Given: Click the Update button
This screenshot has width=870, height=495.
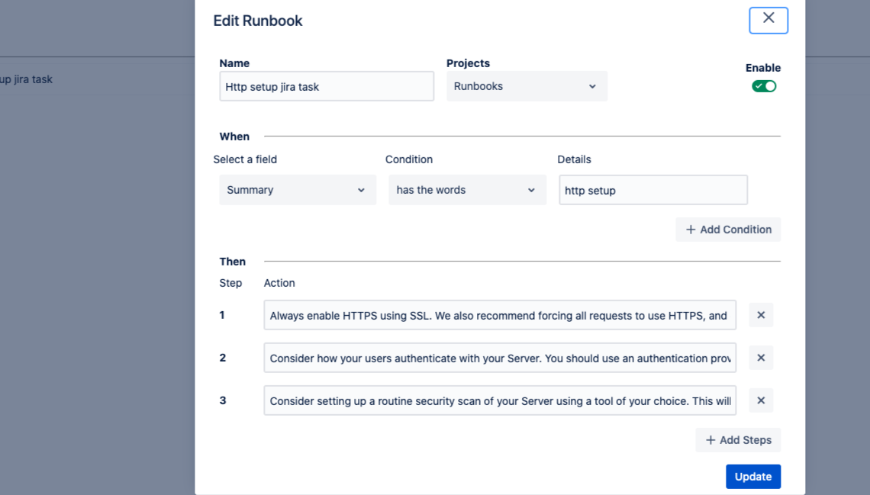Looking at the screenshot, I should (x=753, y=477).
